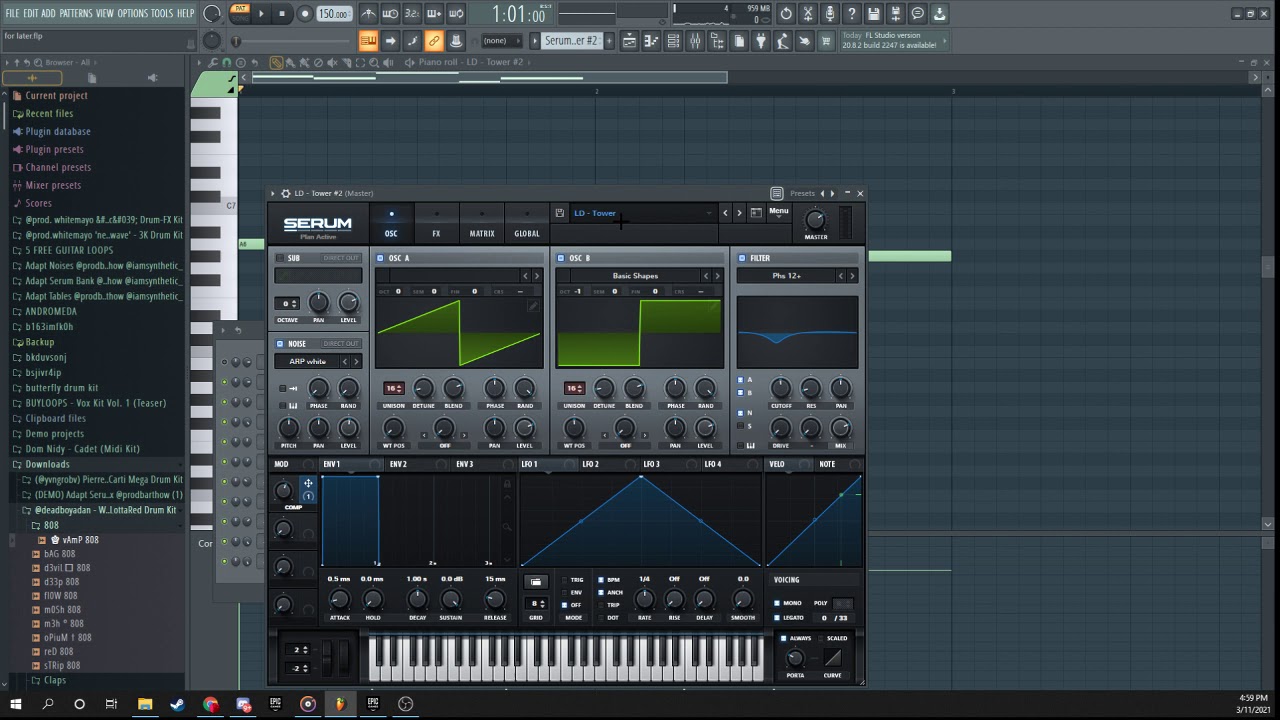Open Chrome from the Windows taskbar
Image resolution: width=1280 pixels, height=720 pixels.
click(x=210, y=704)
